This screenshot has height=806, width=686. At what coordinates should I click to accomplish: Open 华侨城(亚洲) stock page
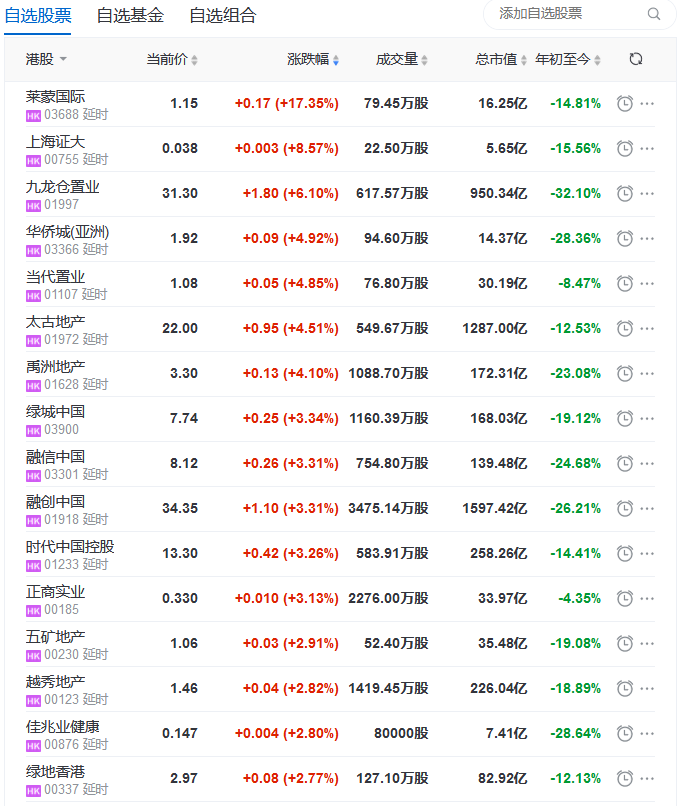[67, 232]
